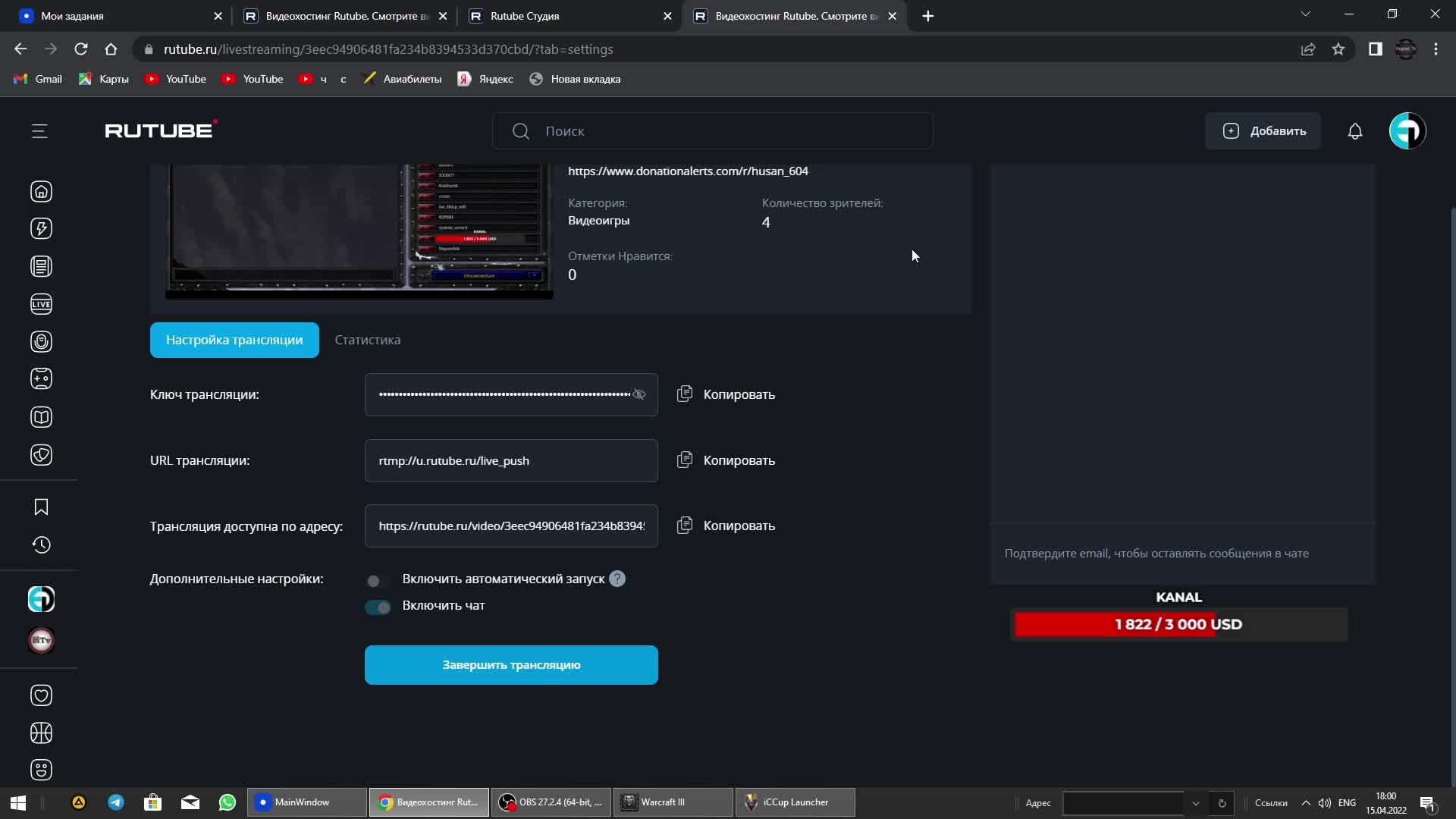1456x819 pixels.
Task: Open notifications bell
Action: click(1354, 131)
